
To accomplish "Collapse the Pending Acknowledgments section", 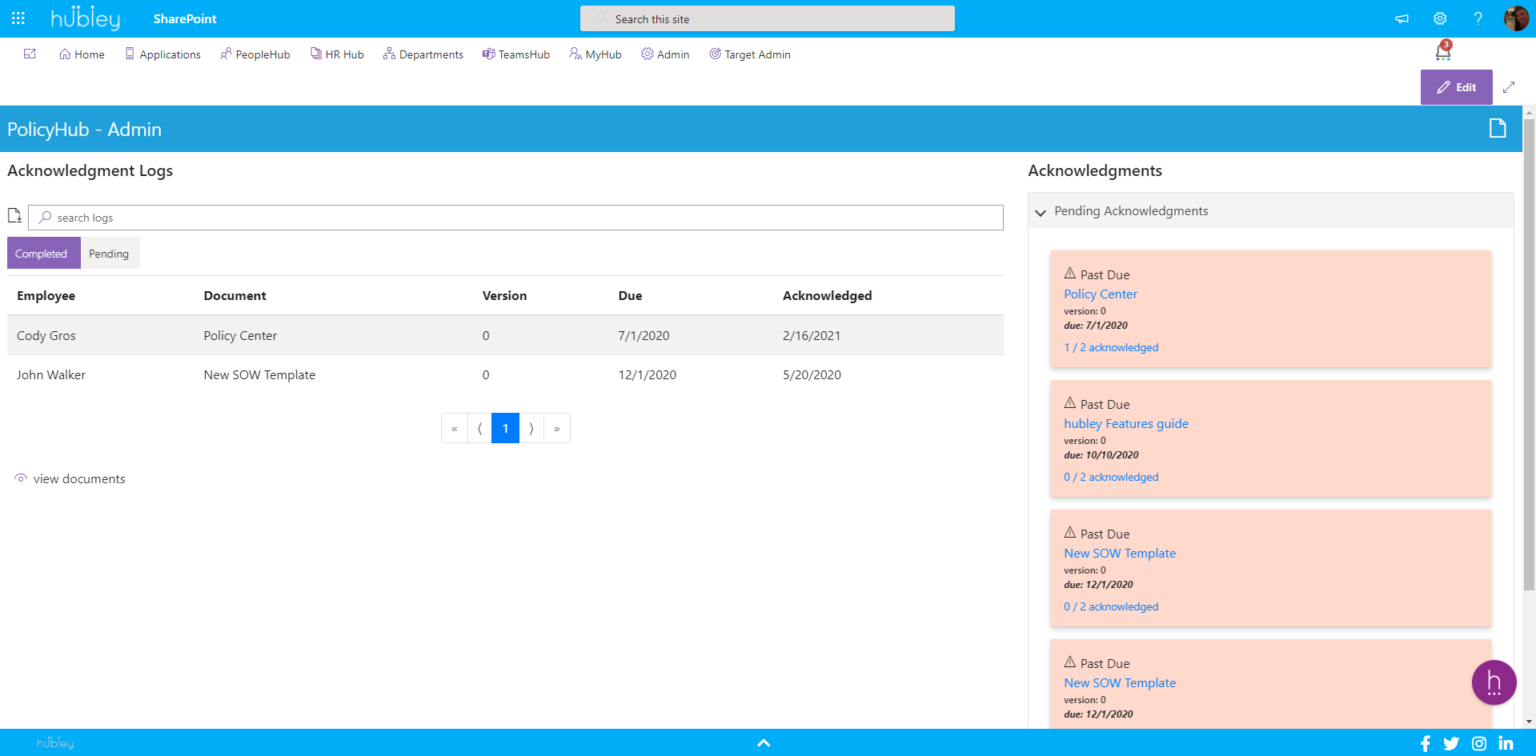I will click(1040, 212).
